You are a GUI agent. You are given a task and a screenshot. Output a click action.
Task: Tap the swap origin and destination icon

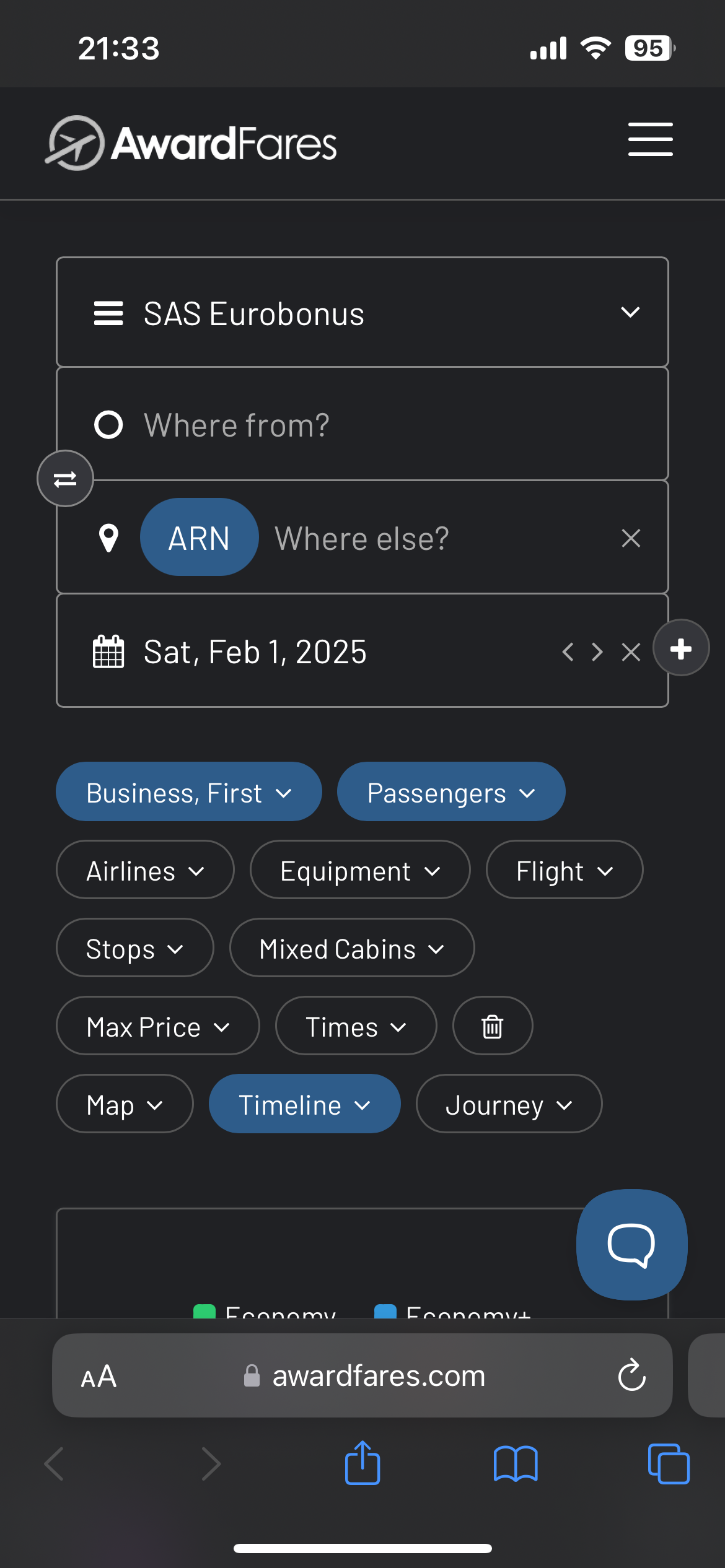click(65, 479)
